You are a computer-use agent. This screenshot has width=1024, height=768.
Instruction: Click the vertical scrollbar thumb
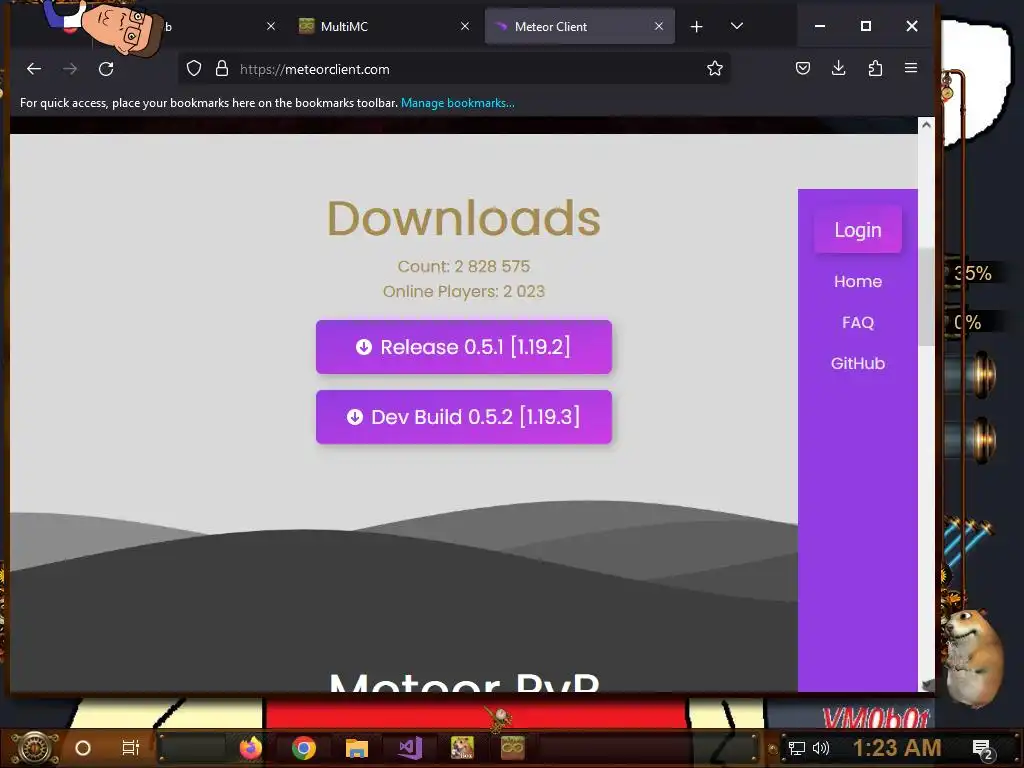(926, 297)
